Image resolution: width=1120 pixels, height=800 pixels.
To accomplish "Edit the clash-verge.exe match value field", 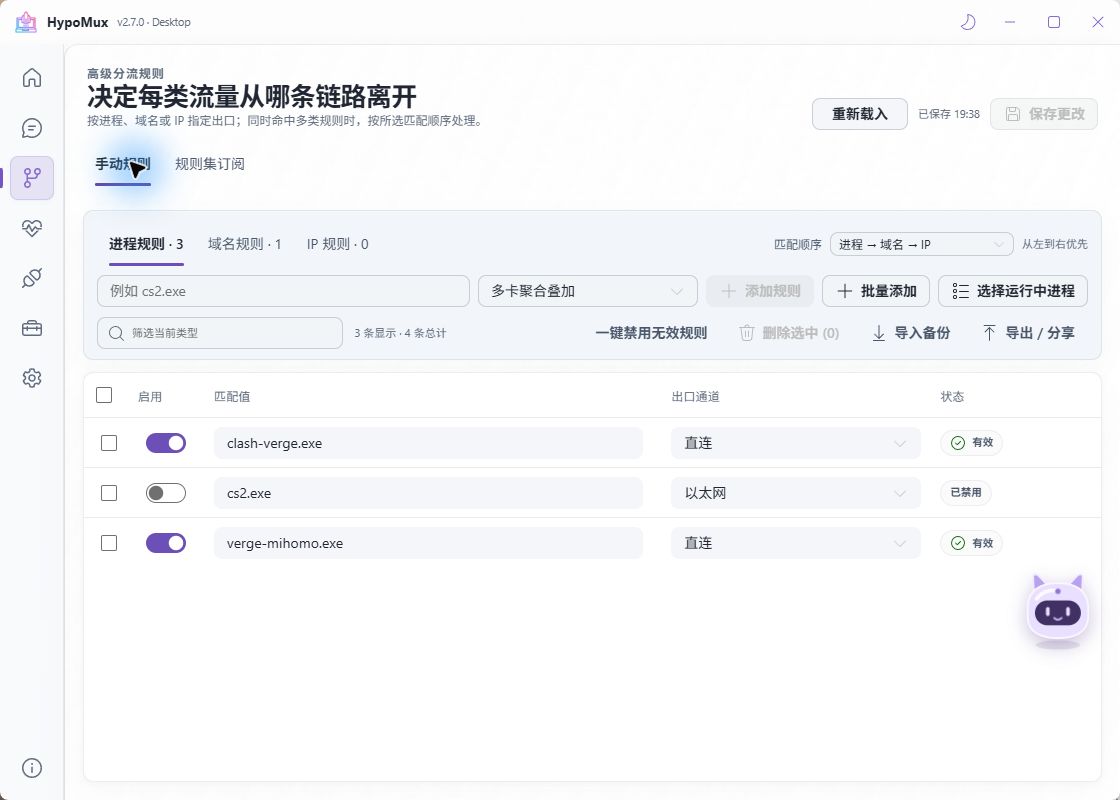I will pyautogui.click(x=429, y=443).
